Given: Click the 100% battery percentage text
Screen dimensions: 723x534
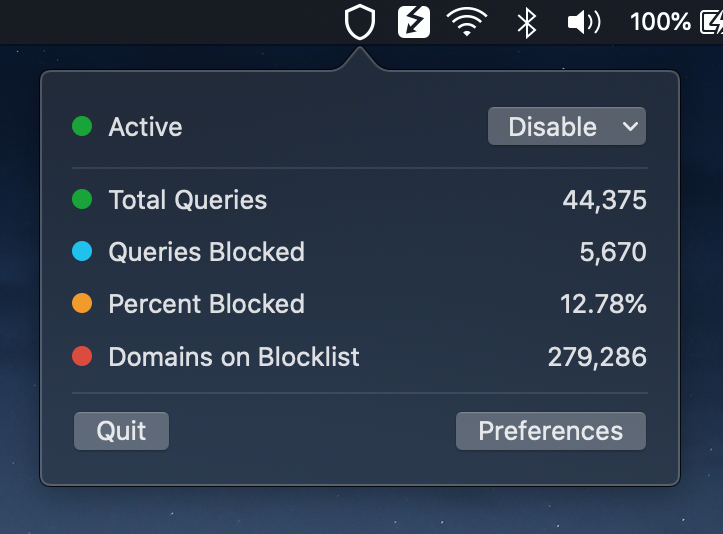Looking at the screenshot, I should pos(660,22).
